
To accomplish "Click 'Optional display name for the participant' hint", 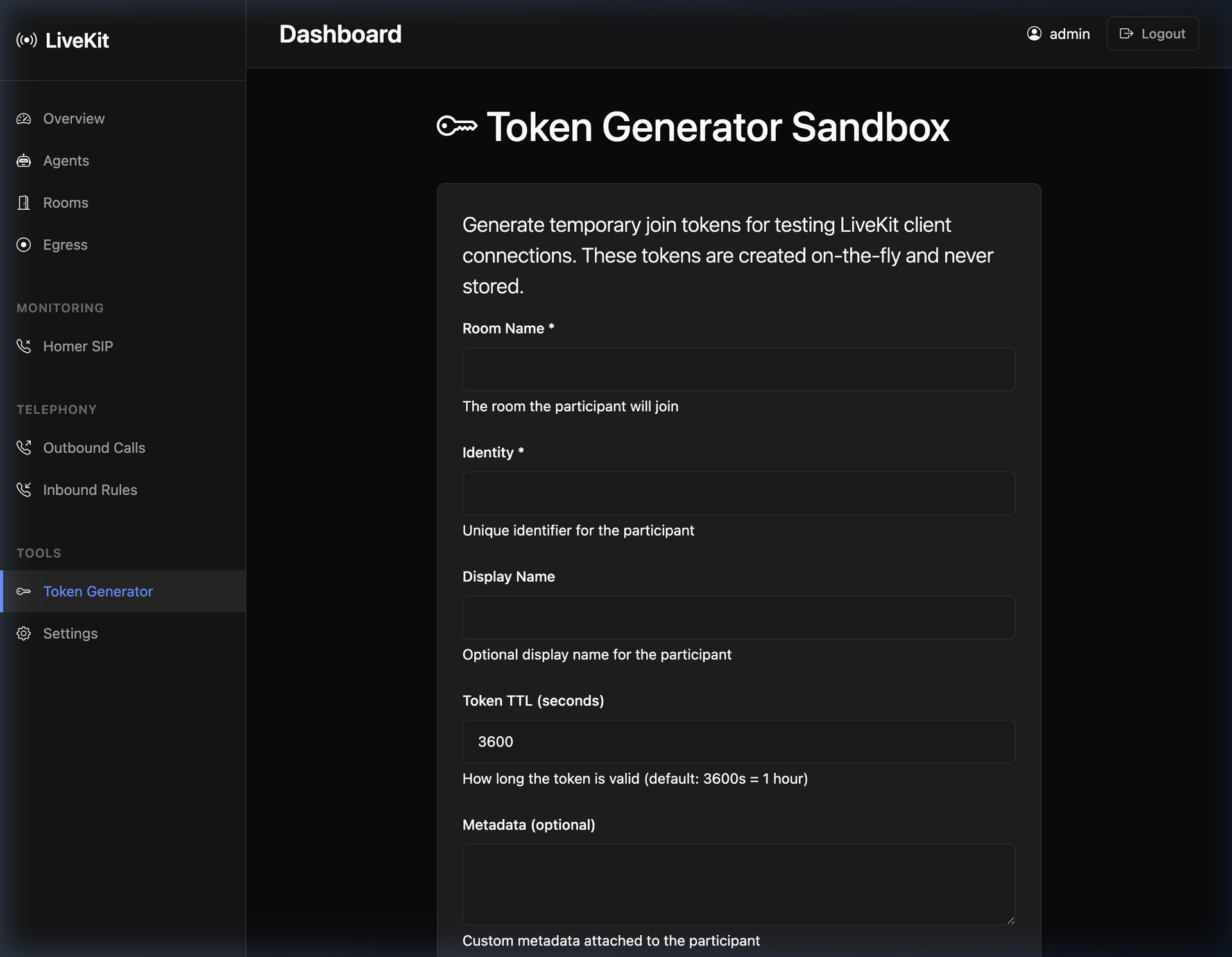I will (597, 654).
